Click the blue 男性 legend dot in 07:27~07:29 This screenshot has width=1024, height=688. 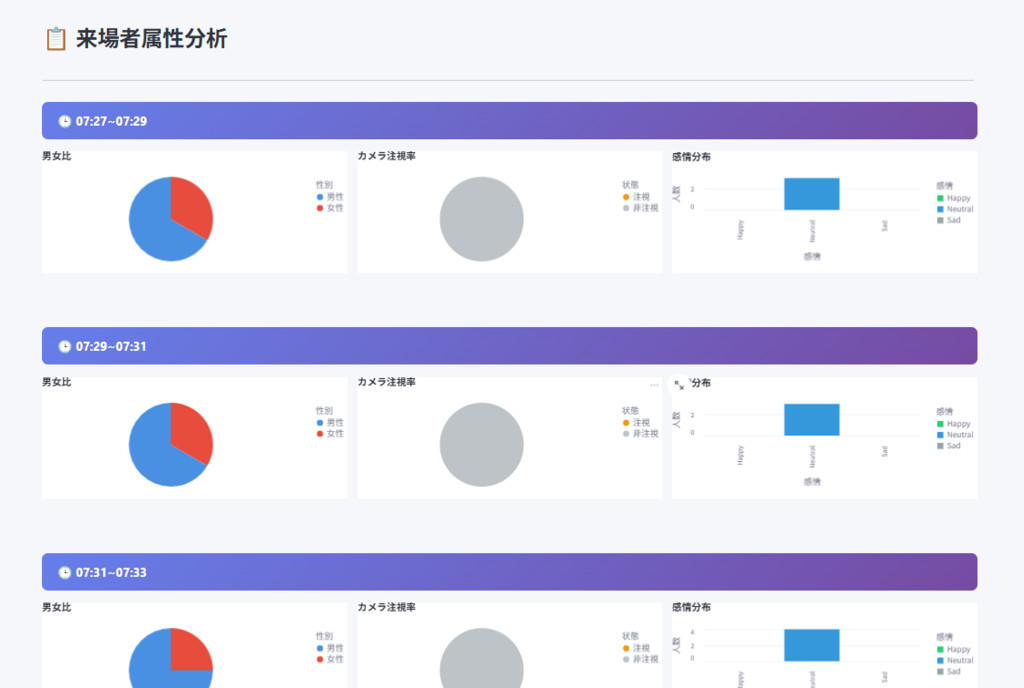320,197
